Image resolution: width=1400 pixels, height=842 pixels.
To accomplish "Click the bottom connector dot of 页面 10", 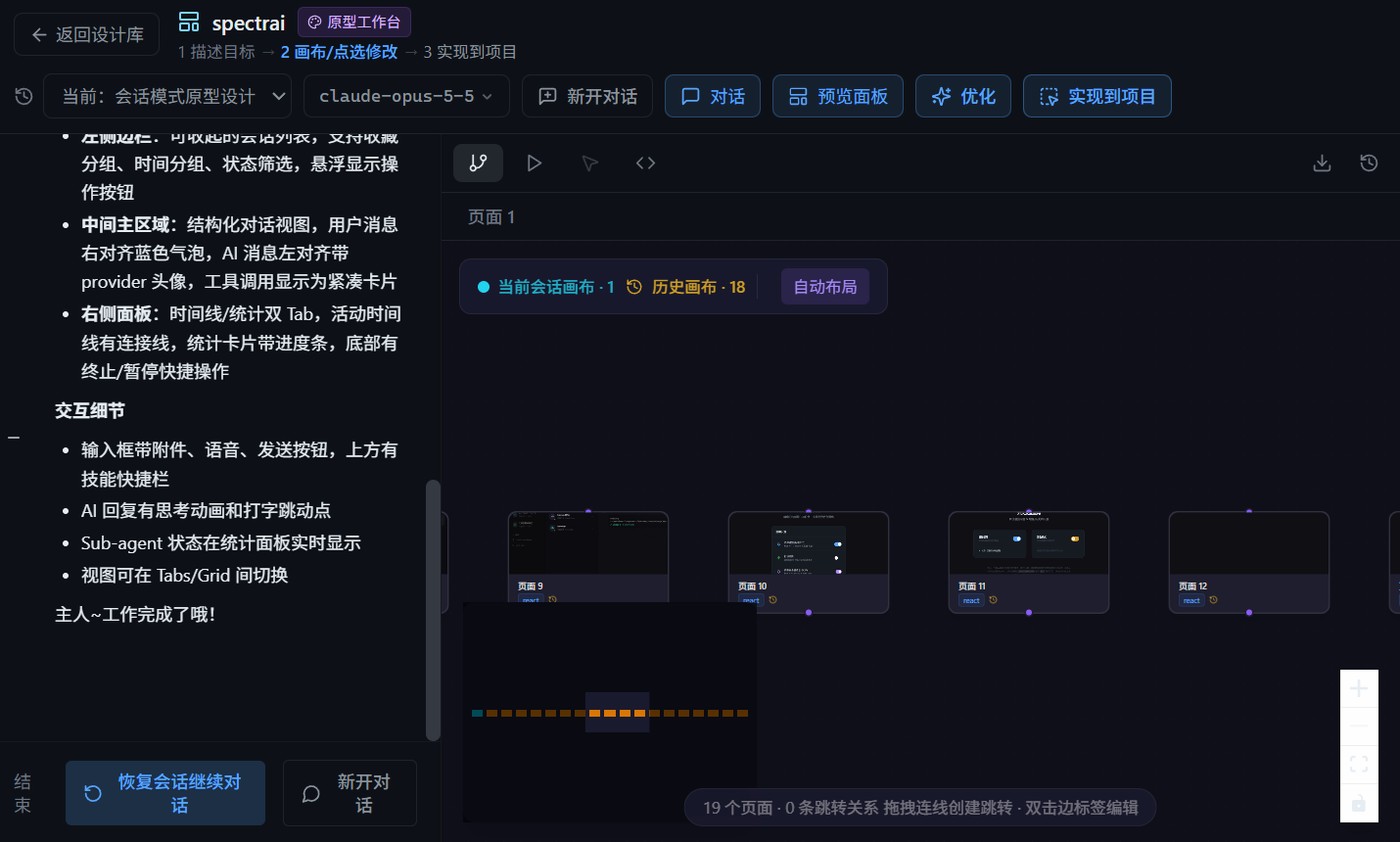I will [809, 613].
